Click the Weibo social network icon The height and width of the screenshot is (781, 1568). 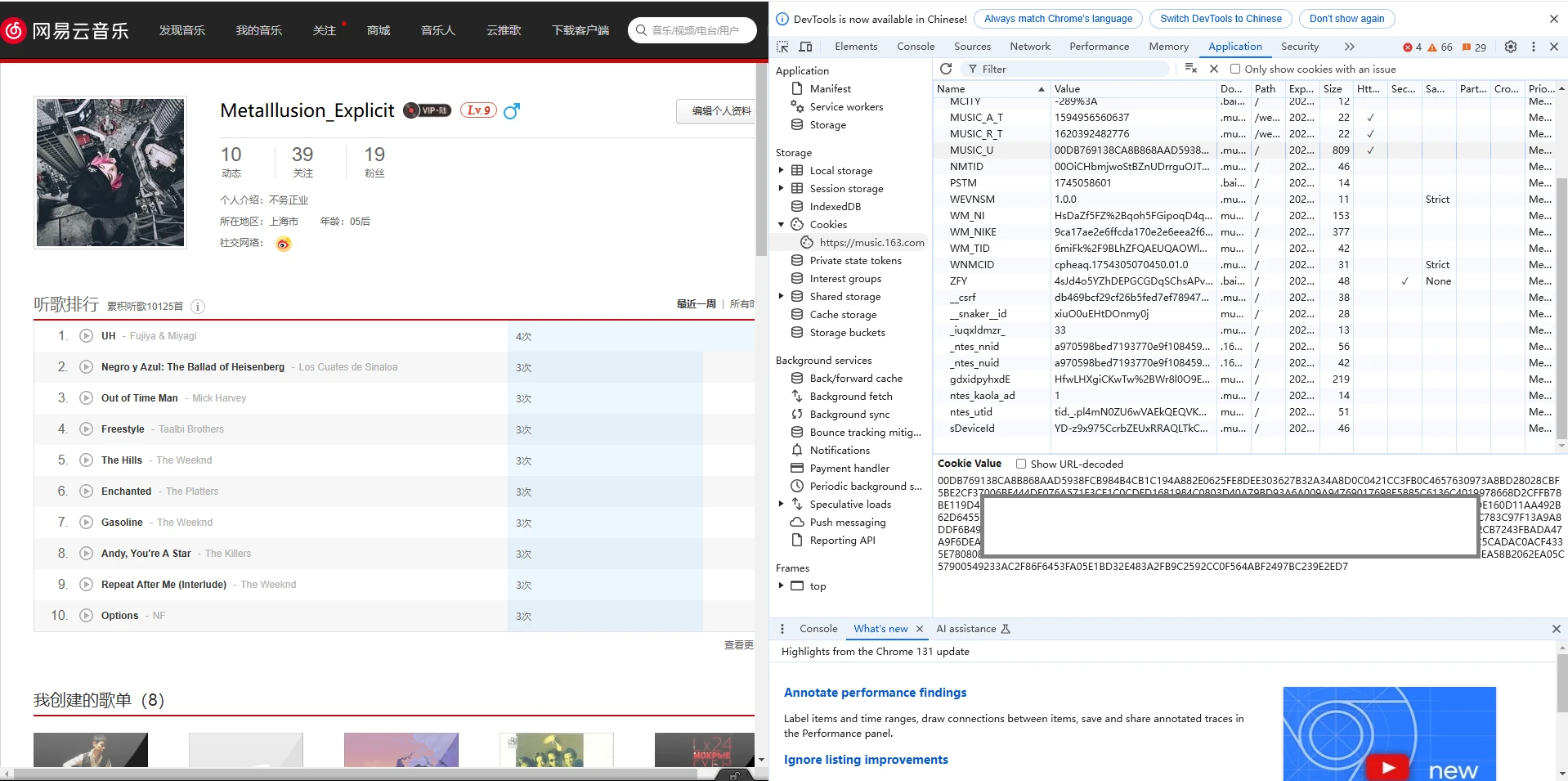point(283,244)
